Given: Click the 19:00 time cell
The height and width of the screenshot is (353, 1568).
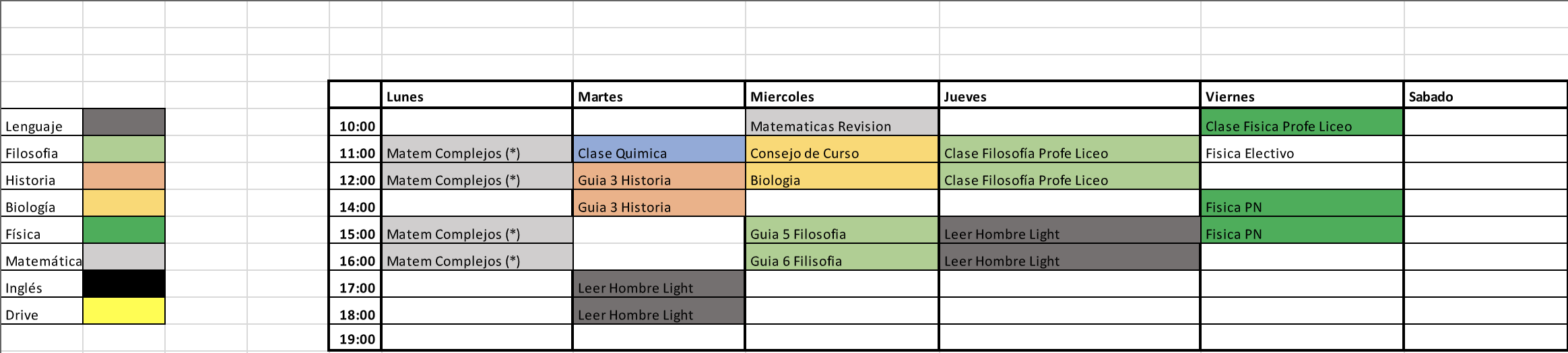Looking at the screenshot, I should click(x=356, y=338).
